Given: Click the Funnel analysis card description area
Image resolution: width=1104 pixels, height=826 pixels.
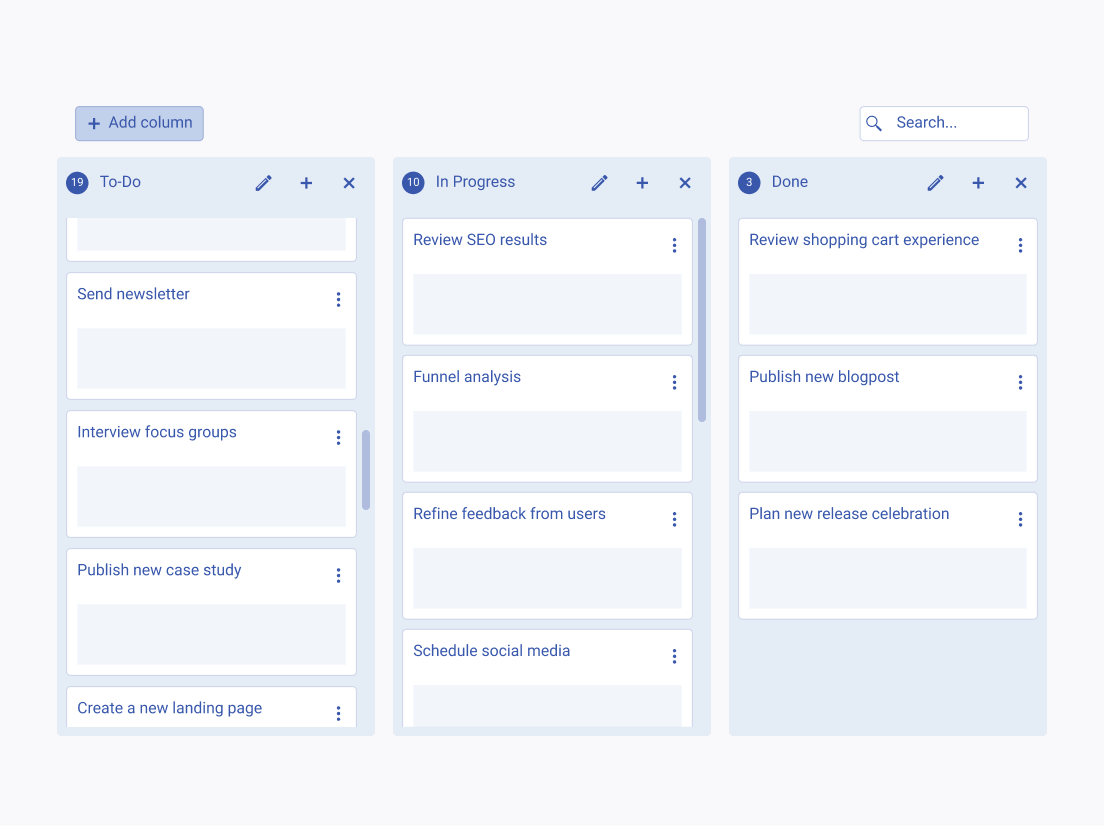Looking at the screenshot, I should coord(547,442).
